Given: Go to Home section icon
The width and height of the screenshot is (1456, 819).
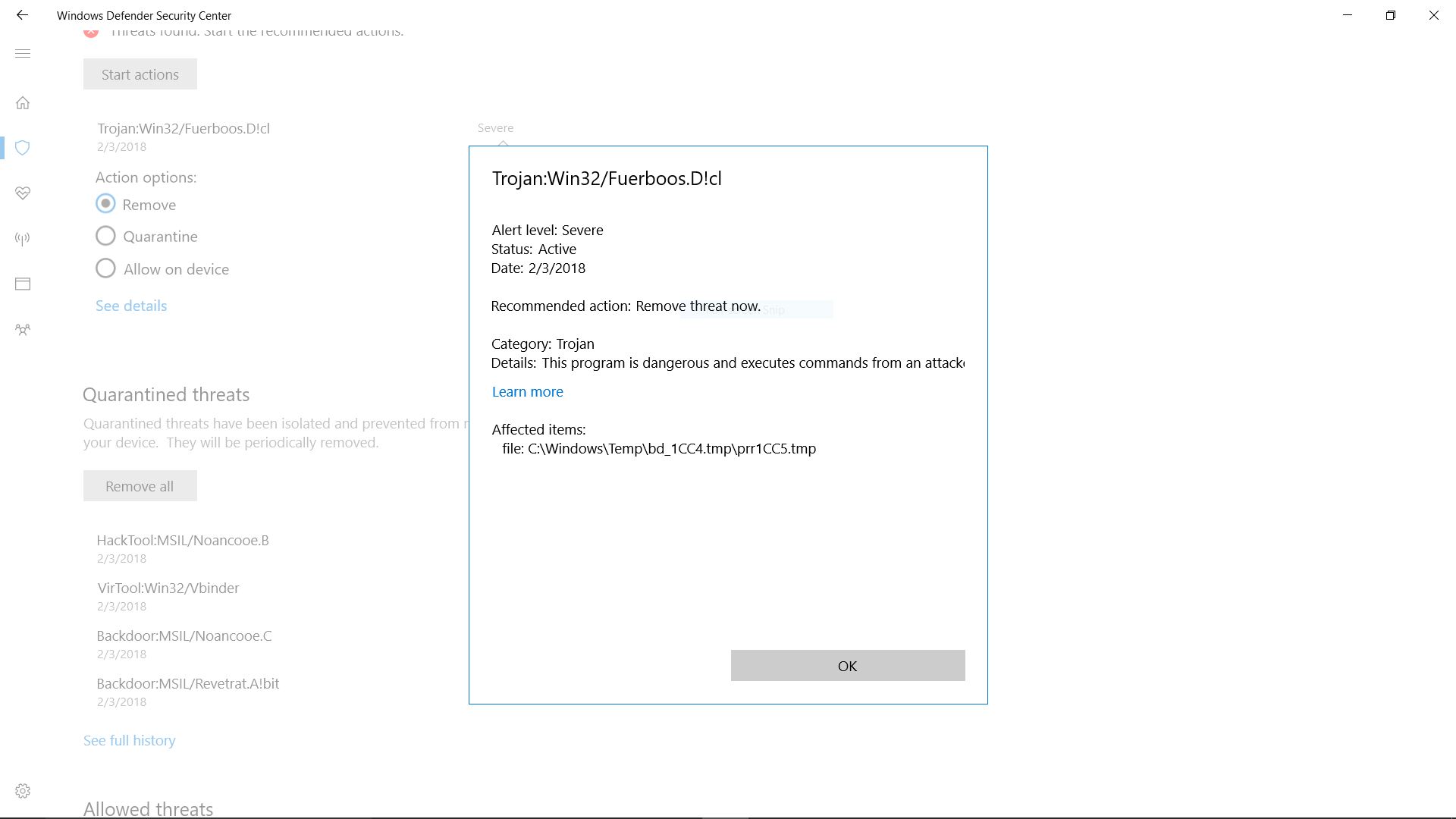Looking at the screenshot, I should 23,103.
